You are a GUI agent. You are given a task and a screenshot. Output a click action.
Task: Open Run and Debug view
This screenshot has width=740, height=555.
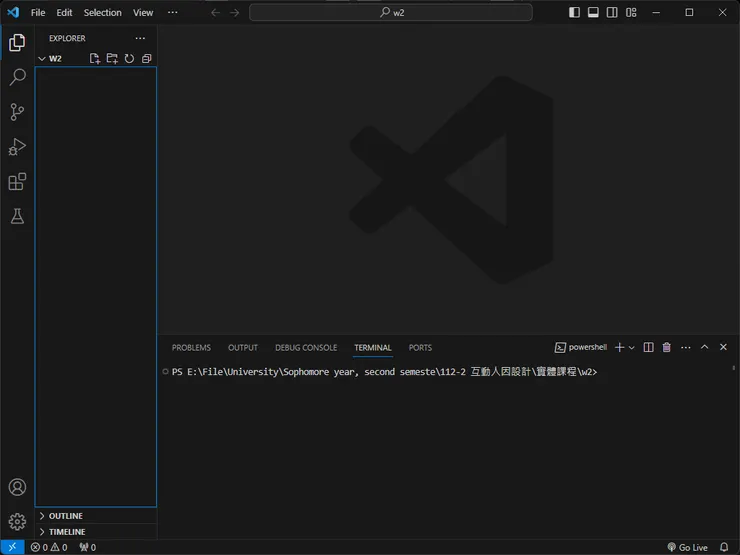(x=17, y=147)
